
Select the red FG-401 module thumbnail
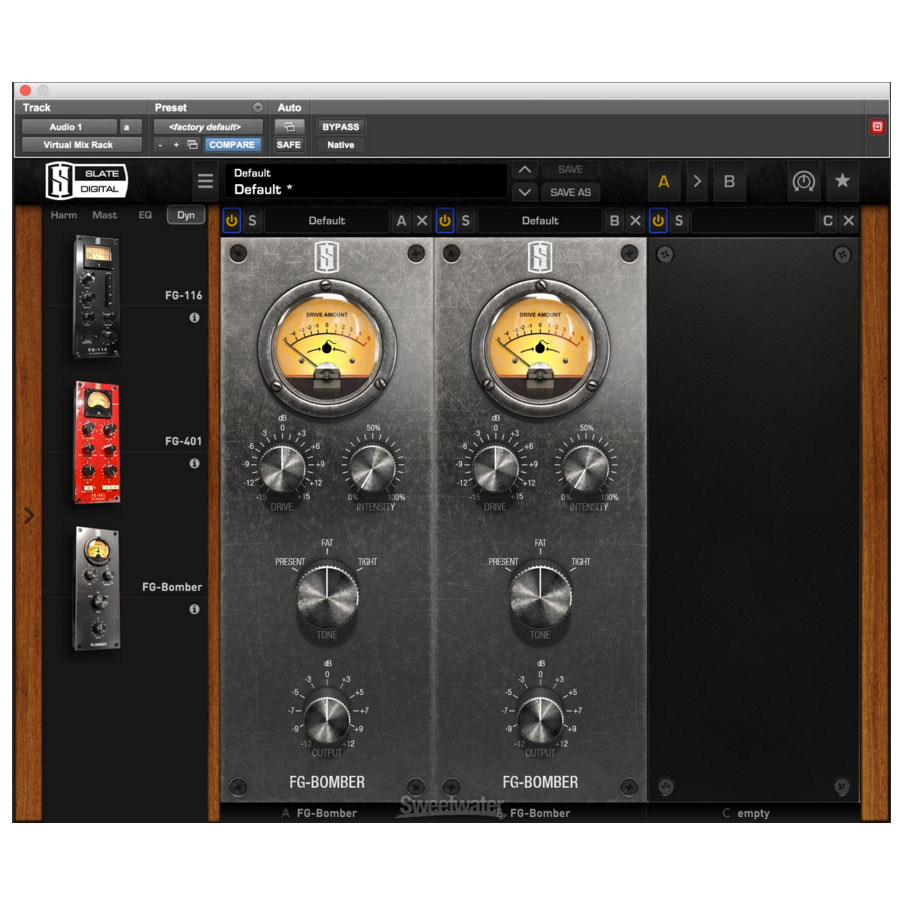point(97,443)
